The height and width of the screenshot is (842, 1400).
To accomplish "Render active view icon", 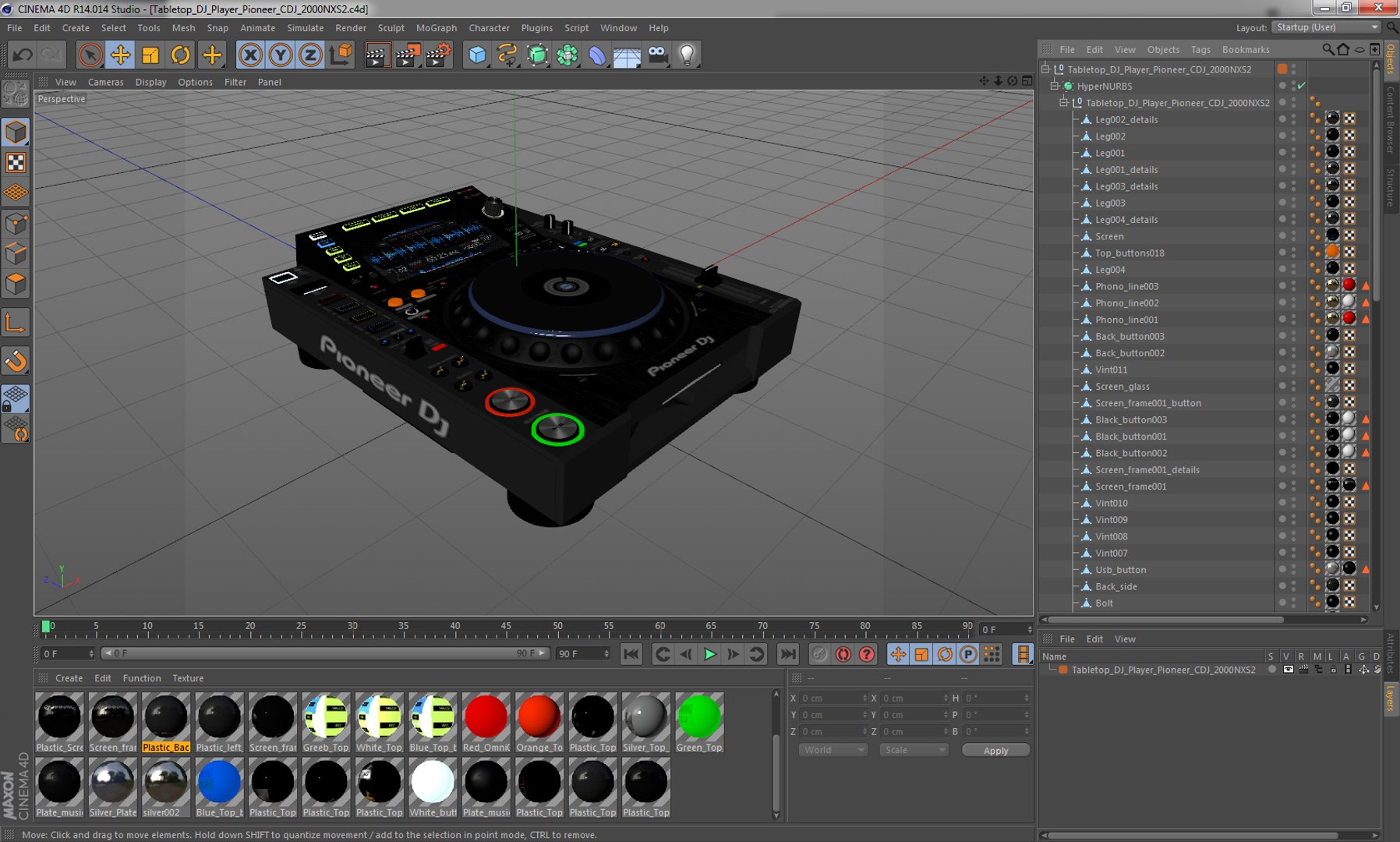I will 377,55.
